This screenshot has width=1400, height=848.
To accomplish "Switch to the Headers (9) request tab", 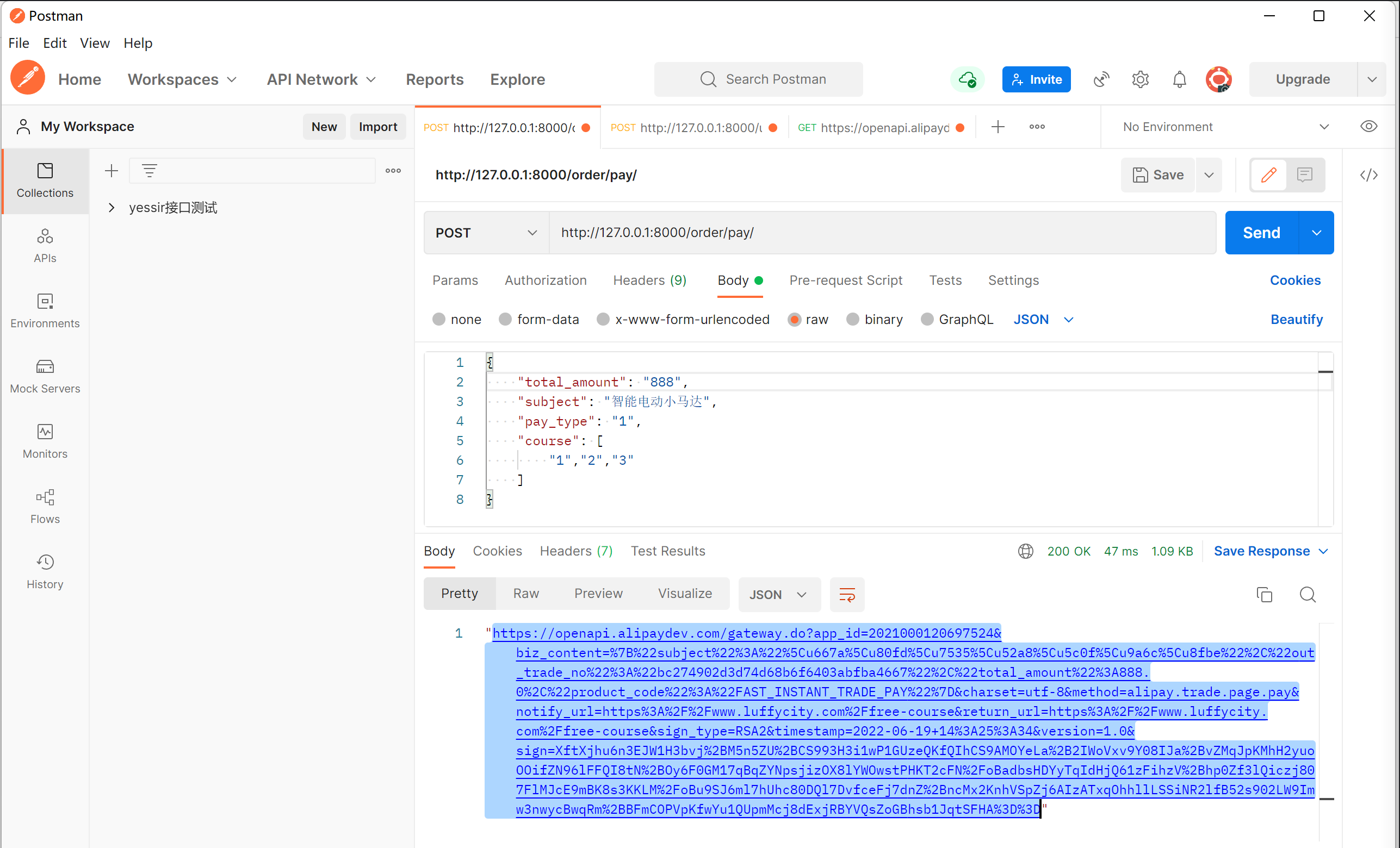I will [649, 280].
